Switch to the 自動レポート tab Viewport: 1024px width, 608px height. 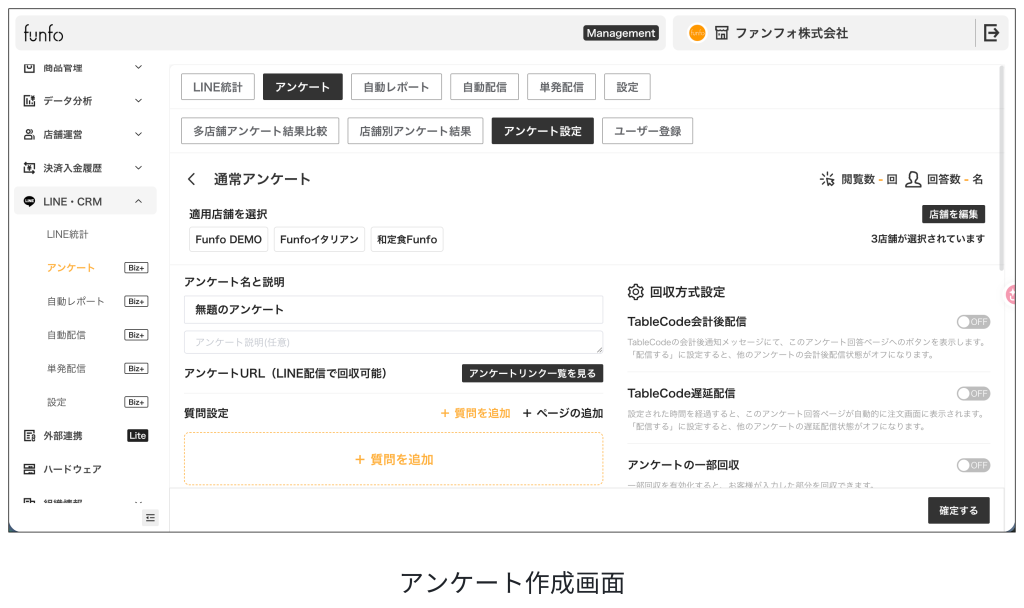point(396,87)
